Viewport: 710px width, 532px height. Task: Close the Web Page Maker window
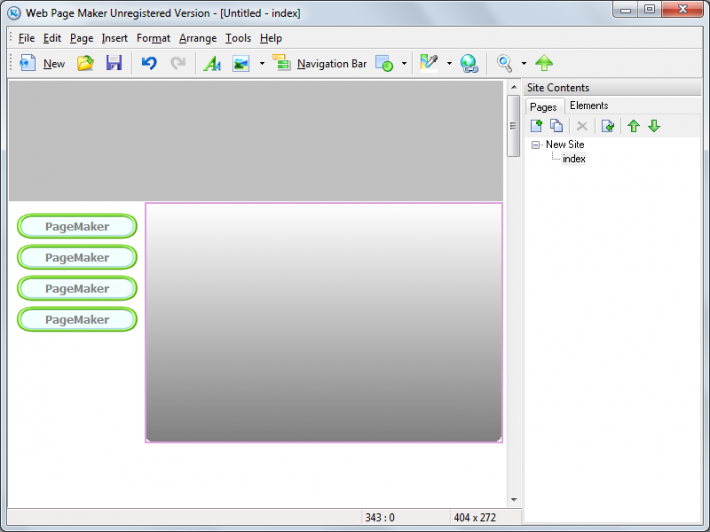tap(682, 10)
